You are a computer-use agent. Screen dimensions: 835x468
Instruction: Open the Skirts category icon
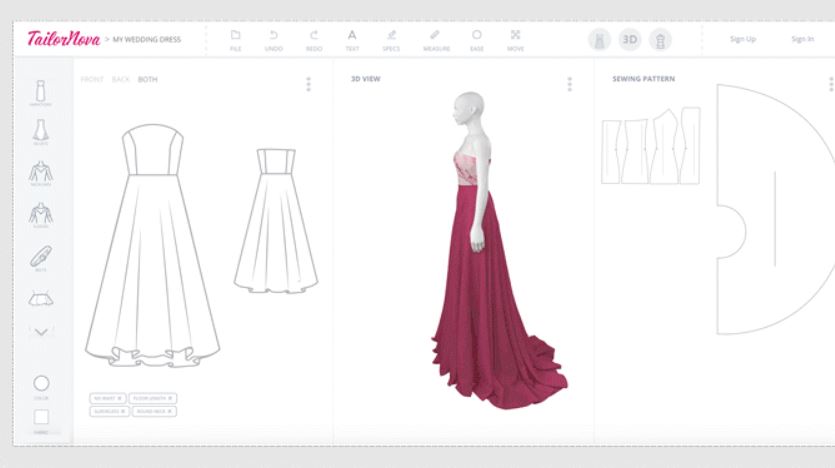[x=41, y=133]
